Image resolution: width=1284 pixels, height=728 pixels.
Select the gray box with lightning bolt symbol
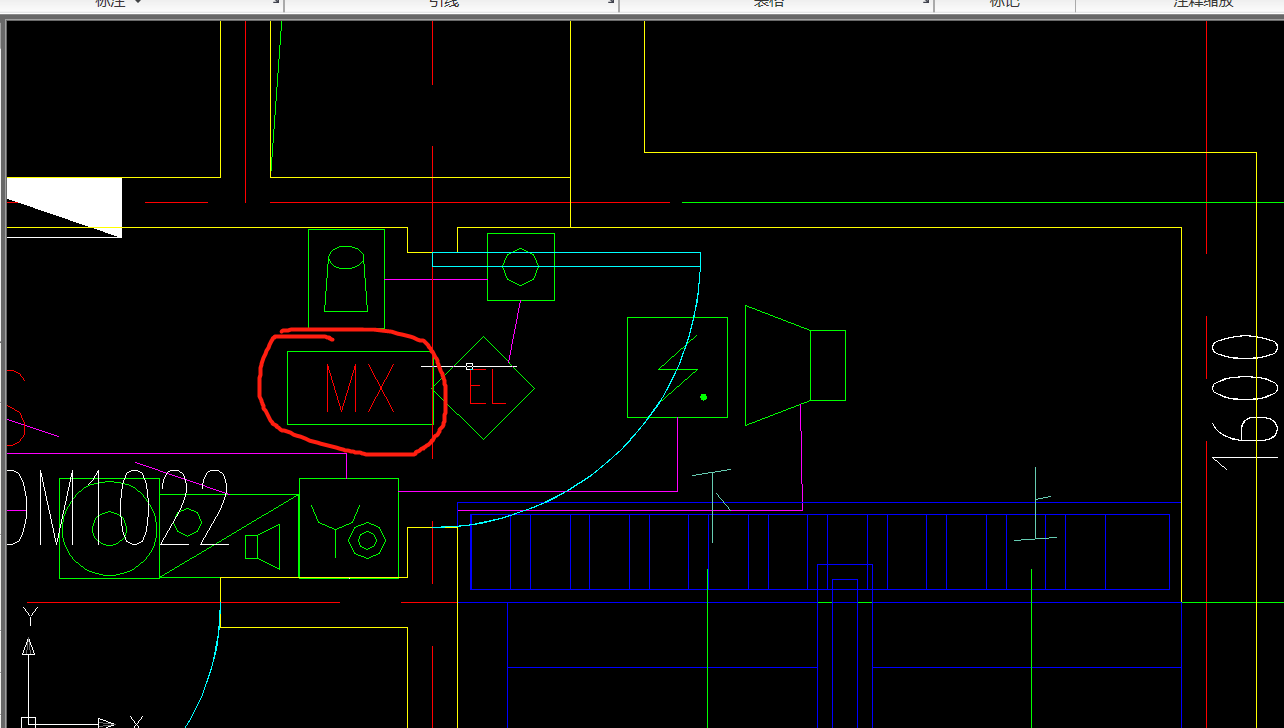tap(677, 367)
